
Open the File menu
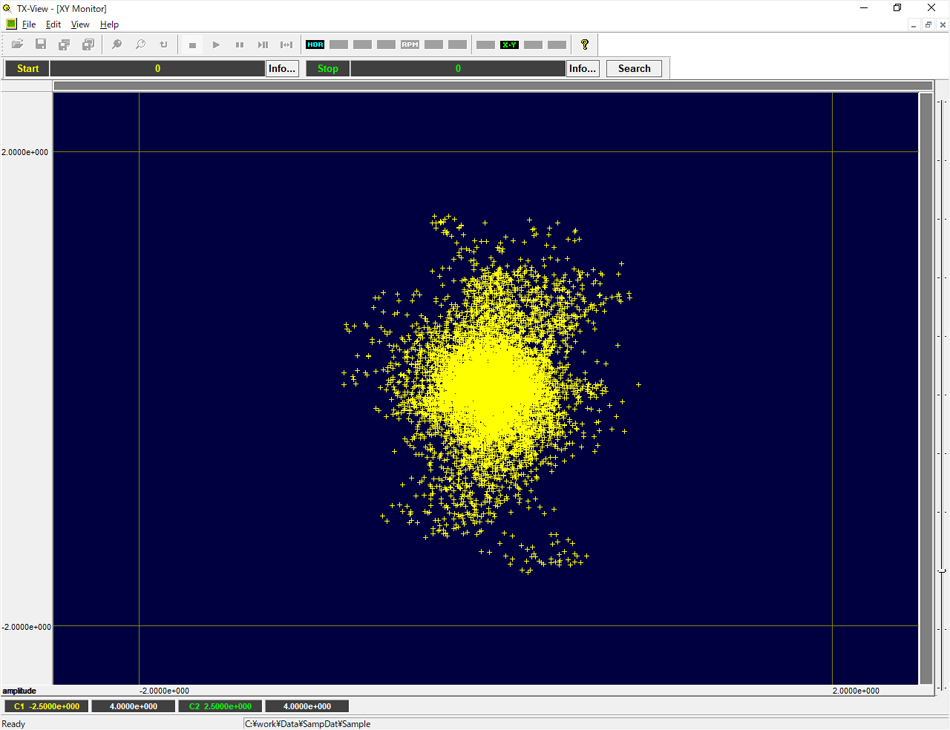[29, 24]
